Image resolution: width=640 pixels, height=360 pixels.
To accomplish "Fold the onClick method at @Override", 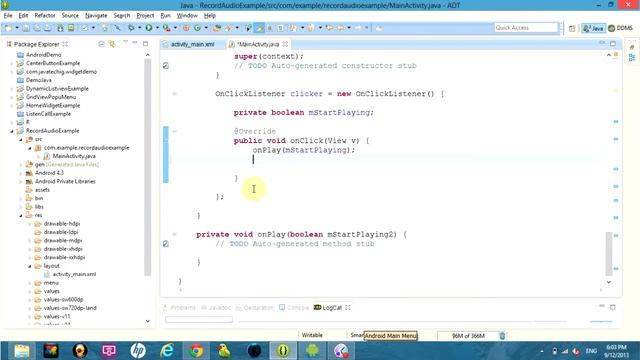I will click(174, 131).
